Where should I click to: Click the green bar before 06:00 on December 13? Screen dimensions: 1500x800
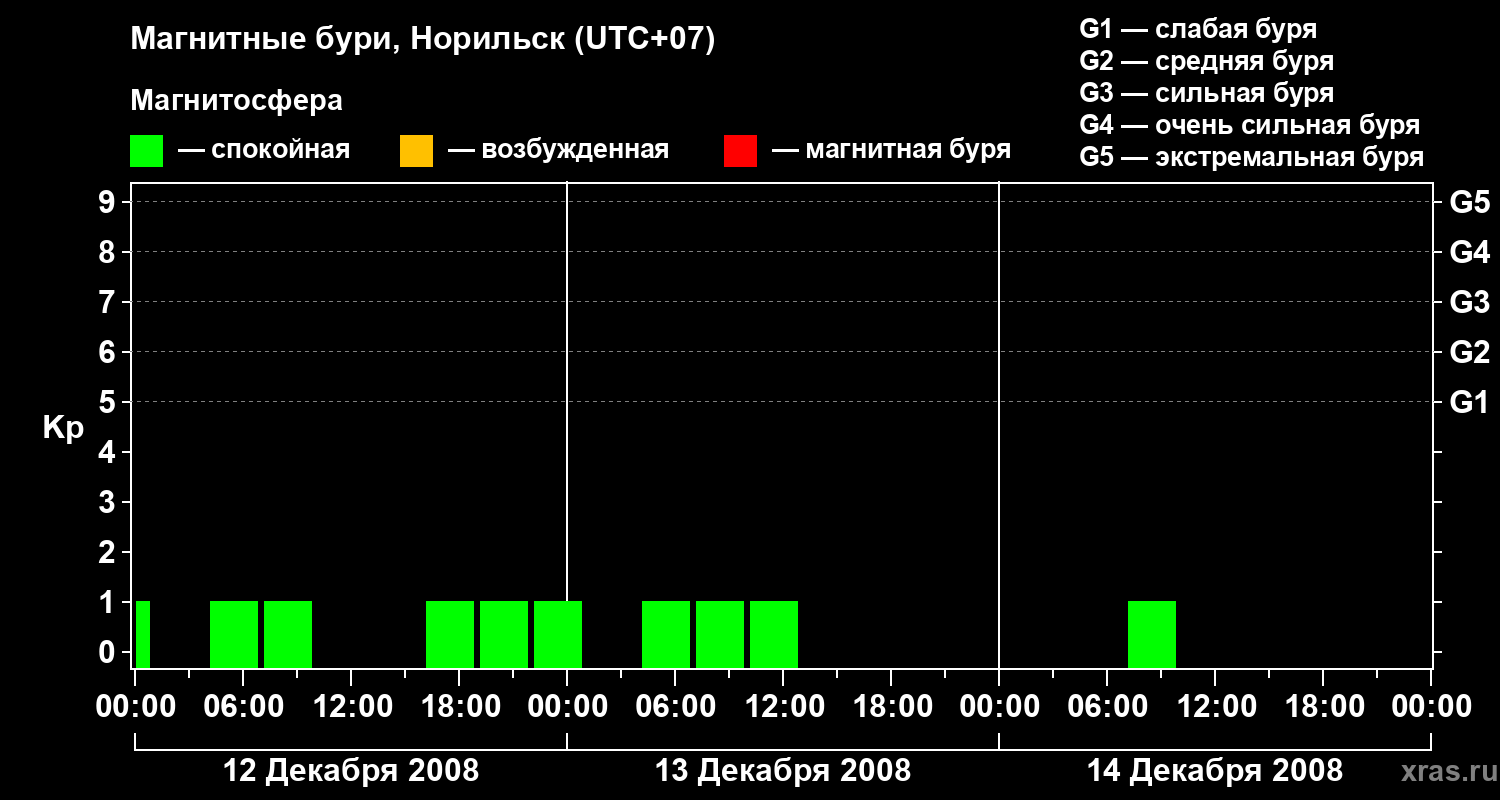click(x=666, y=634)
